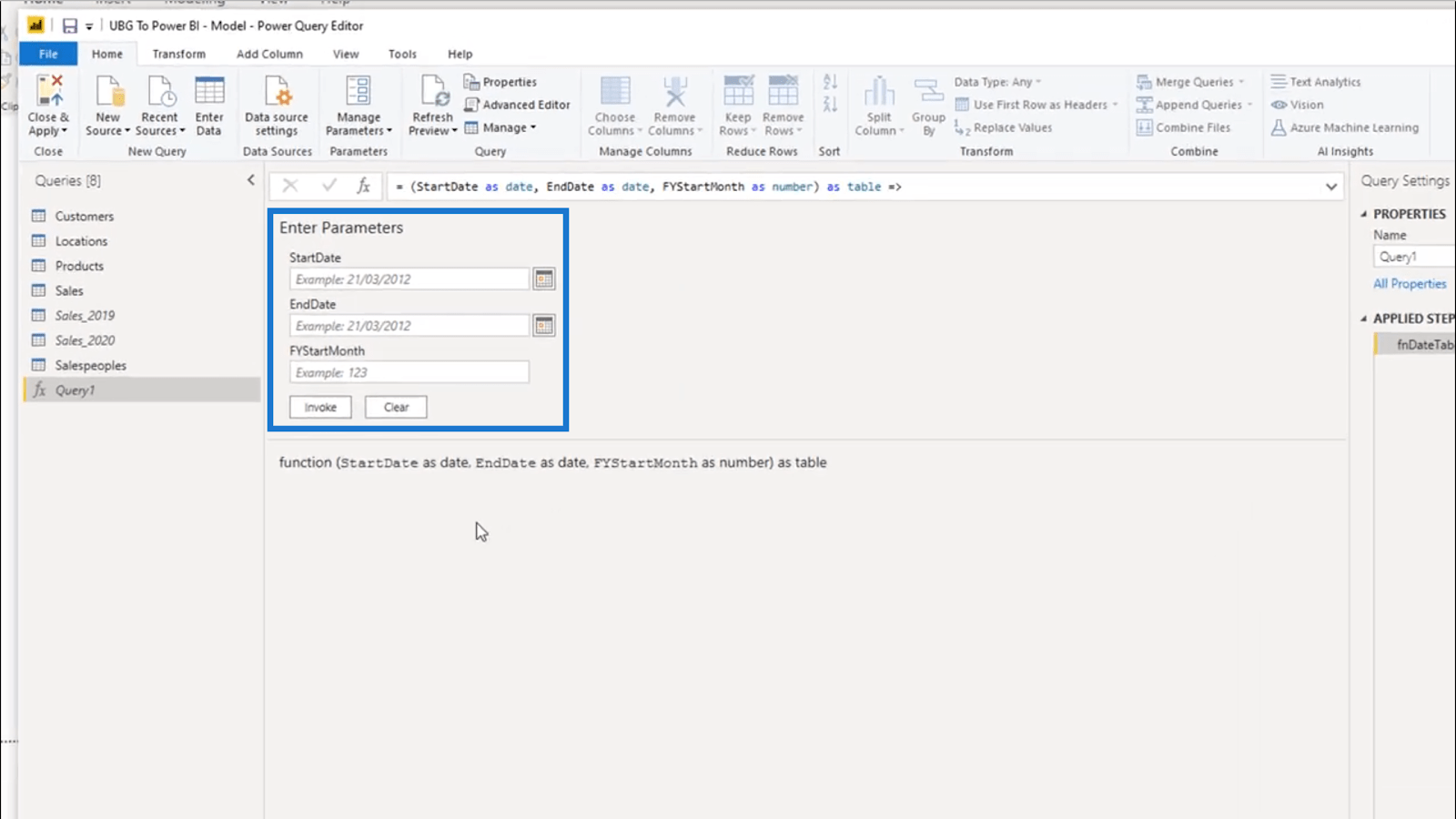Switch to the Add Column tab
This screenshot has height=819, width=1456.
(x=269, y=54)
